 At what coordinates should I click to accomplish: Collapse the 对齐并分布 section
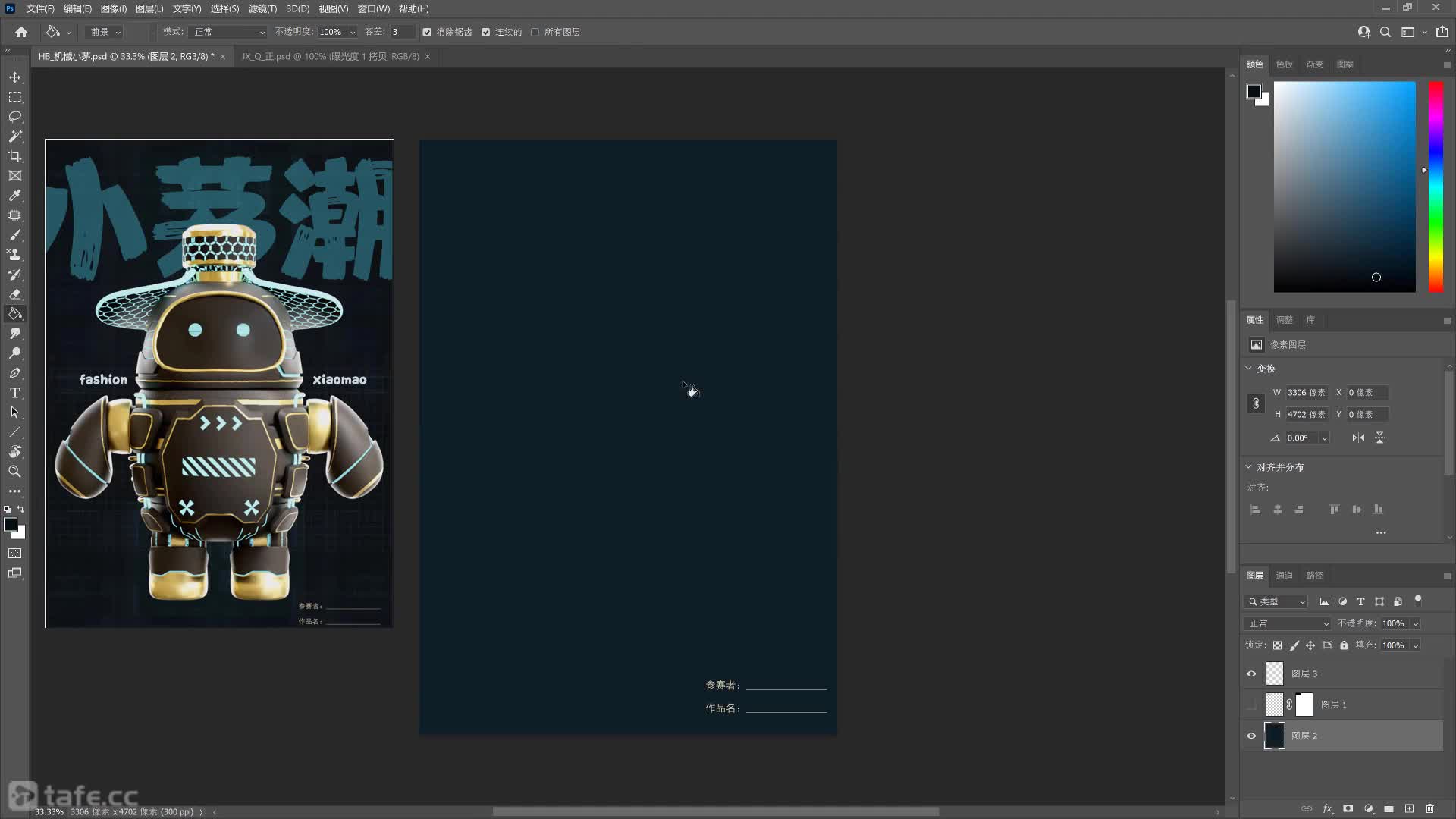click(1249, 466)
